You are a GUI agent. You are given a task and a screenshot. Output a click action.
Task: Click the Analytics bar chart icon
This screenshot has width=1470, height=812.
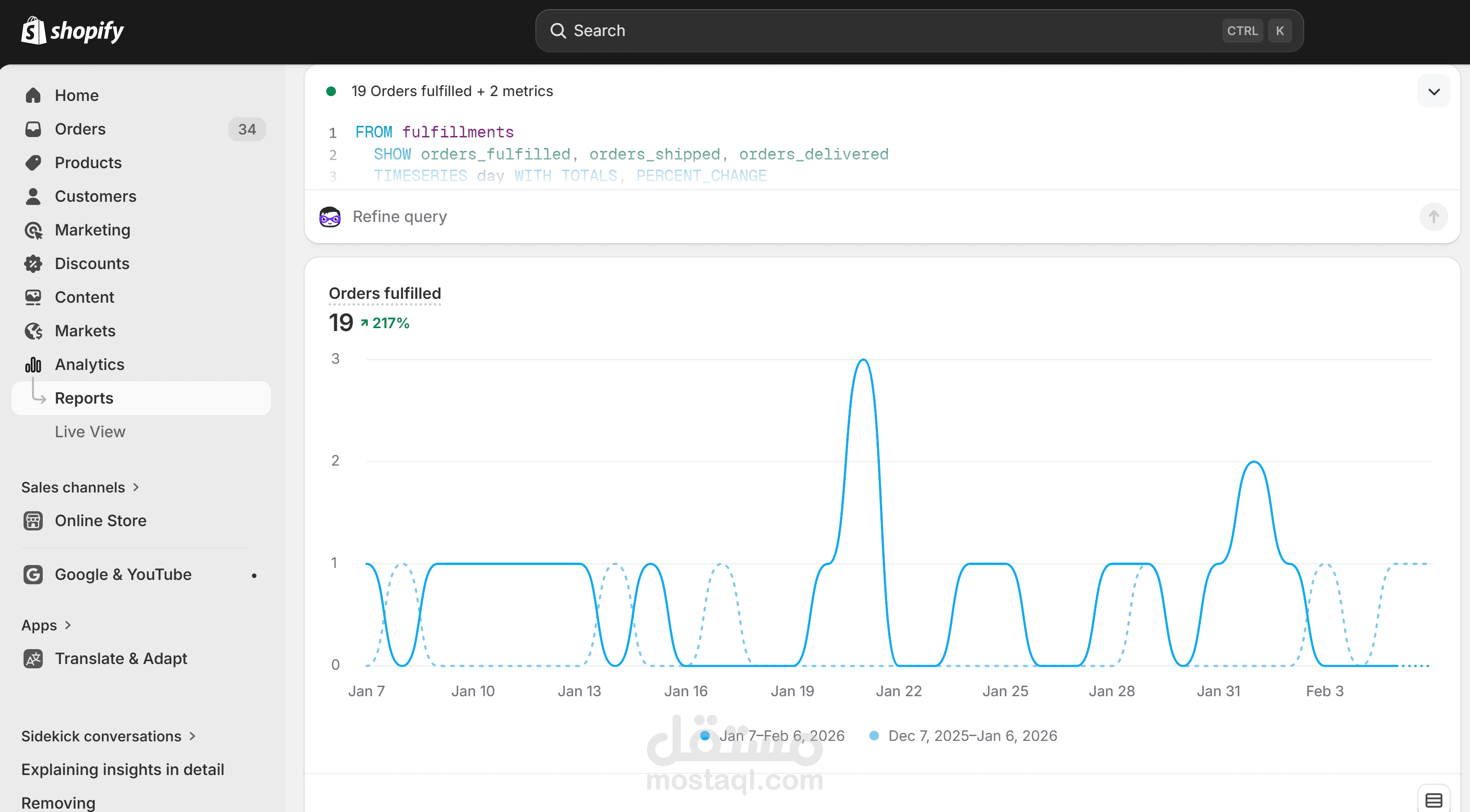[x=33, y=365]
